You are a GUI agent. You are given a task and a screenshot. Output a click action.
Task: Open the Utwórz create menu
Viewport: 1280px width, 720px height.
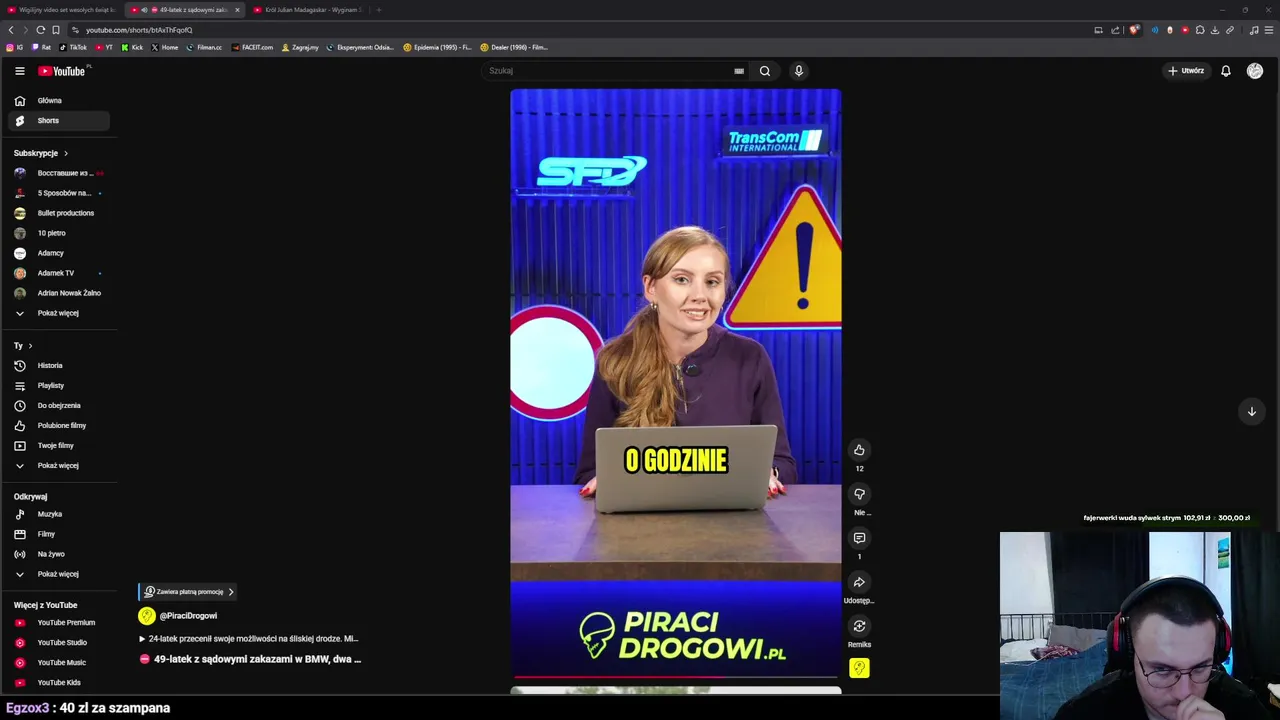[1186, 71]
